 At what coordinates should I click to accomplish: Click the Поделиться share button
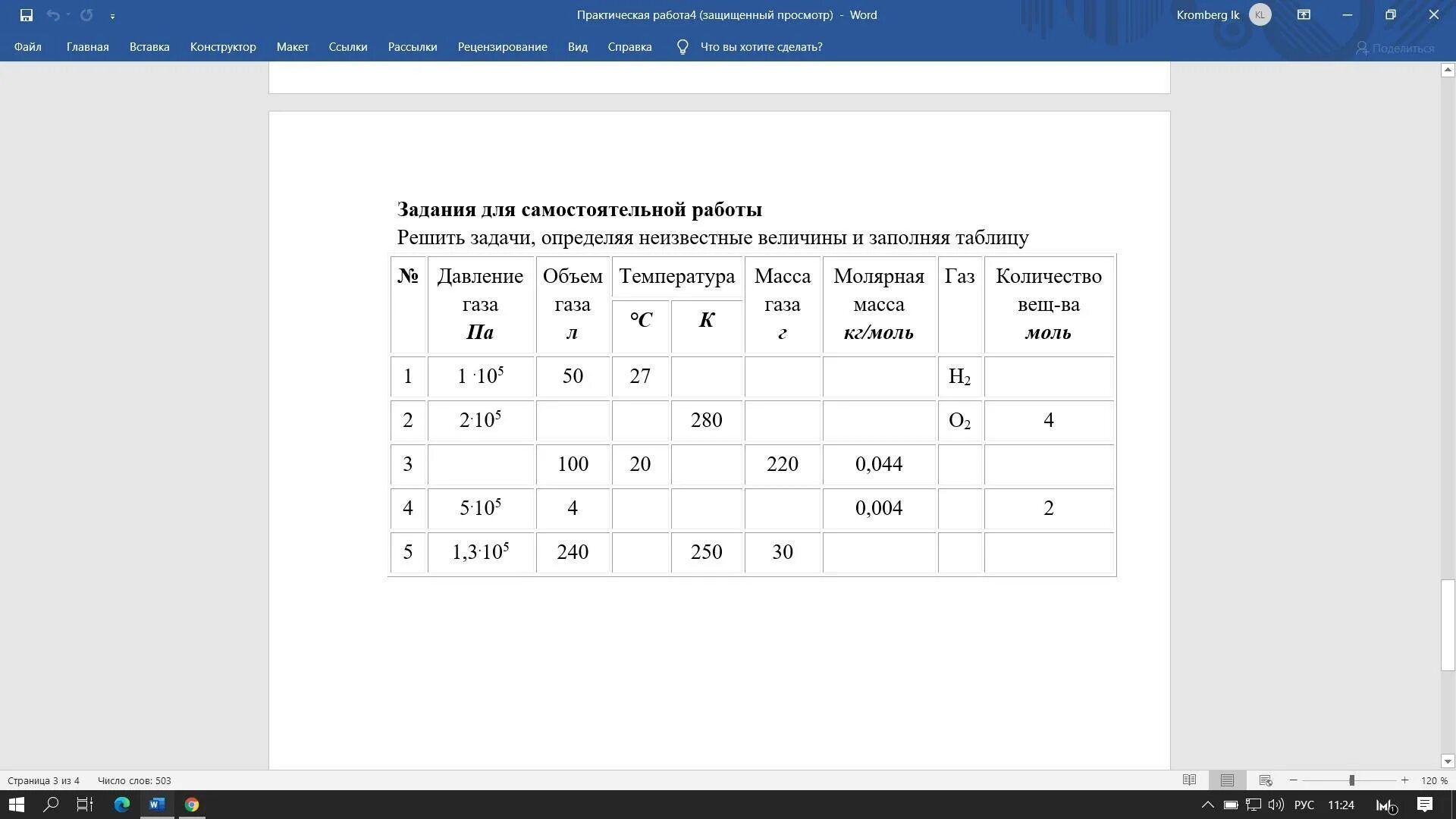point(1395,49)
